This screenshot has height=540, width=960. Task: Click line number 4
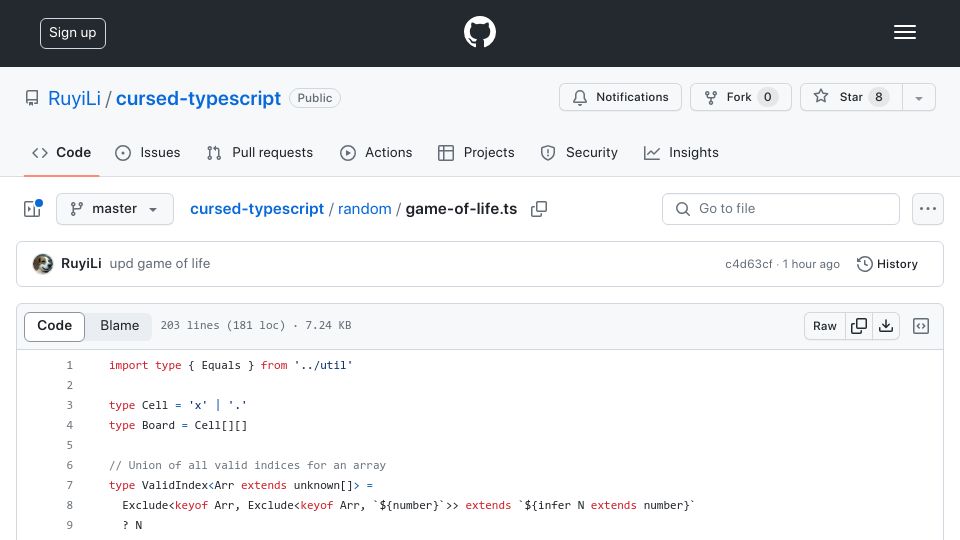pyautogui.click(x=69, y=426)
